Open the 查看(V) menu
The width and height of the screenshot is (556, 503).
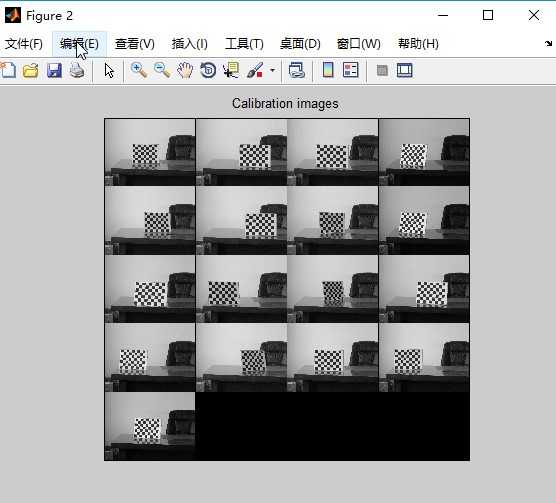point(135,44)
